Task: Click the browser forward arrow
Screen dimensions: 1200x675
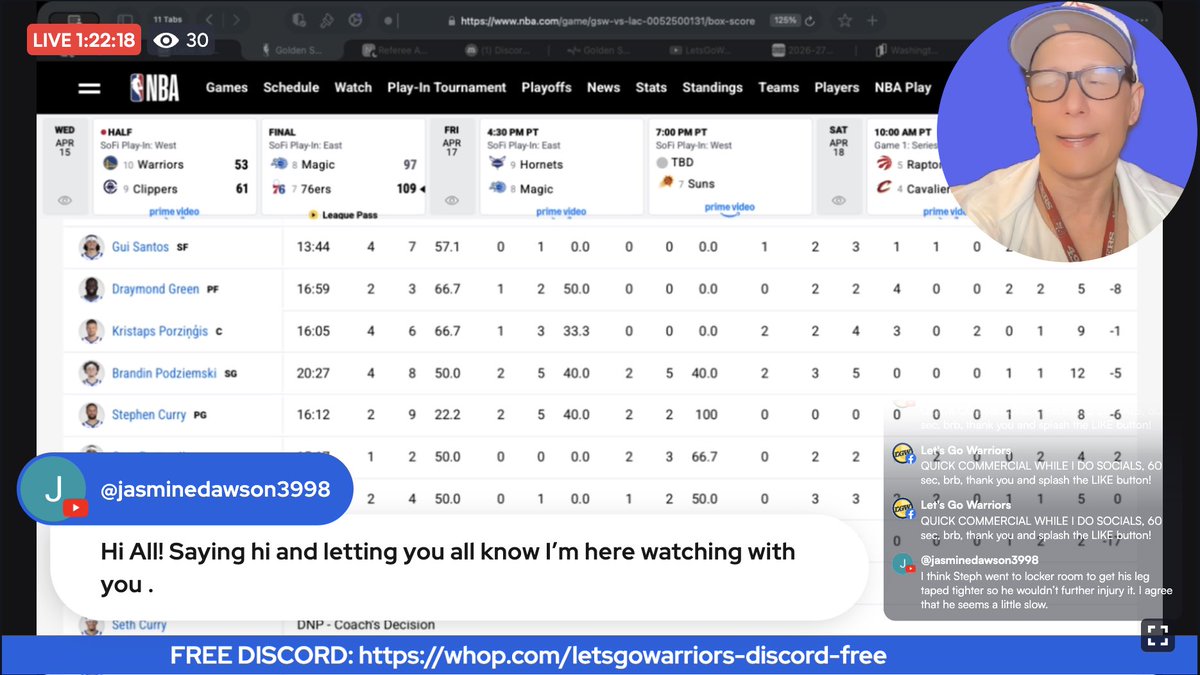Action: pyautogui.click(x=236, y=20)
